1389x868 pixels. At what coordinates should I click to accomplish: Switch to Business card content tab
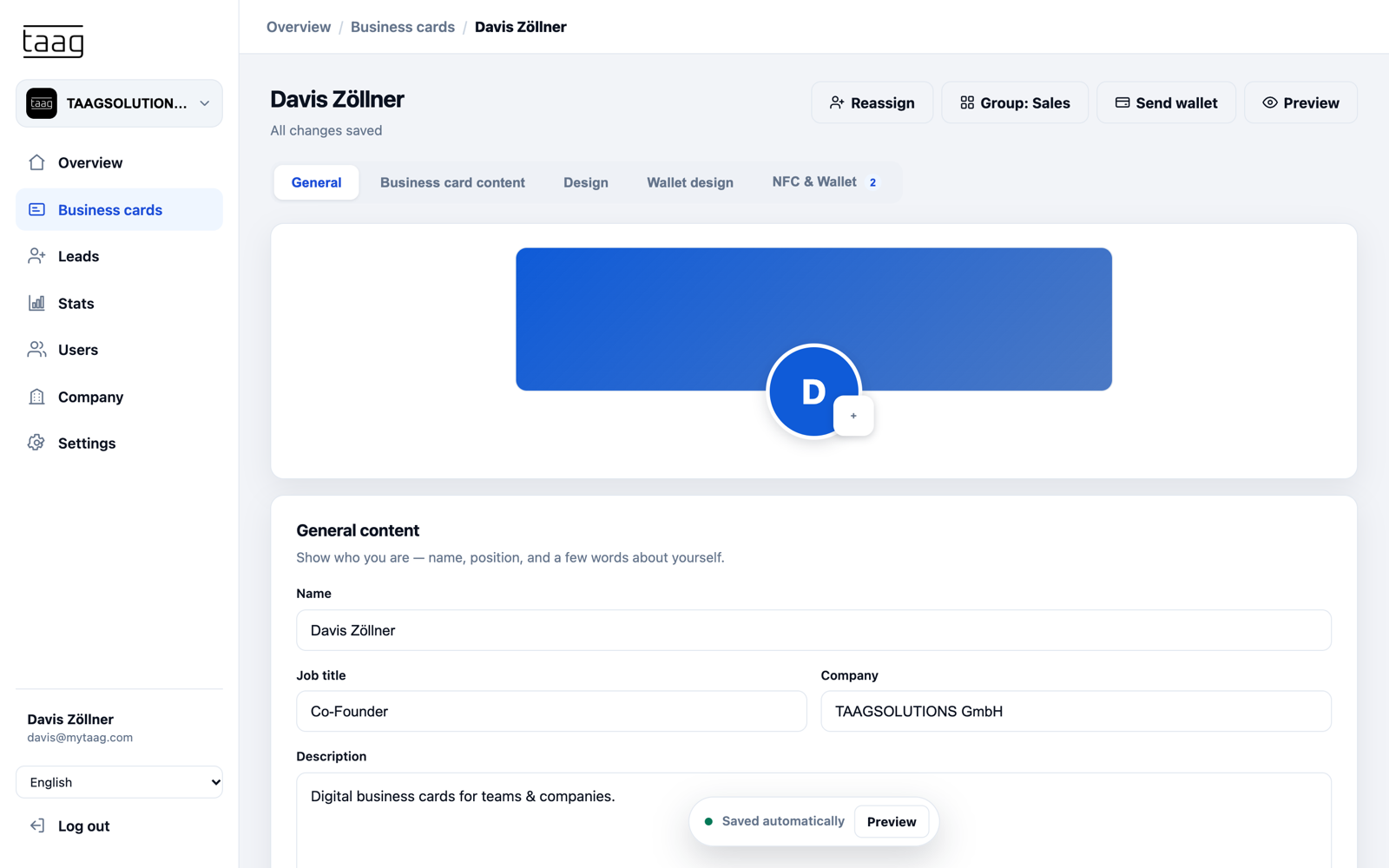pos(452,182)
